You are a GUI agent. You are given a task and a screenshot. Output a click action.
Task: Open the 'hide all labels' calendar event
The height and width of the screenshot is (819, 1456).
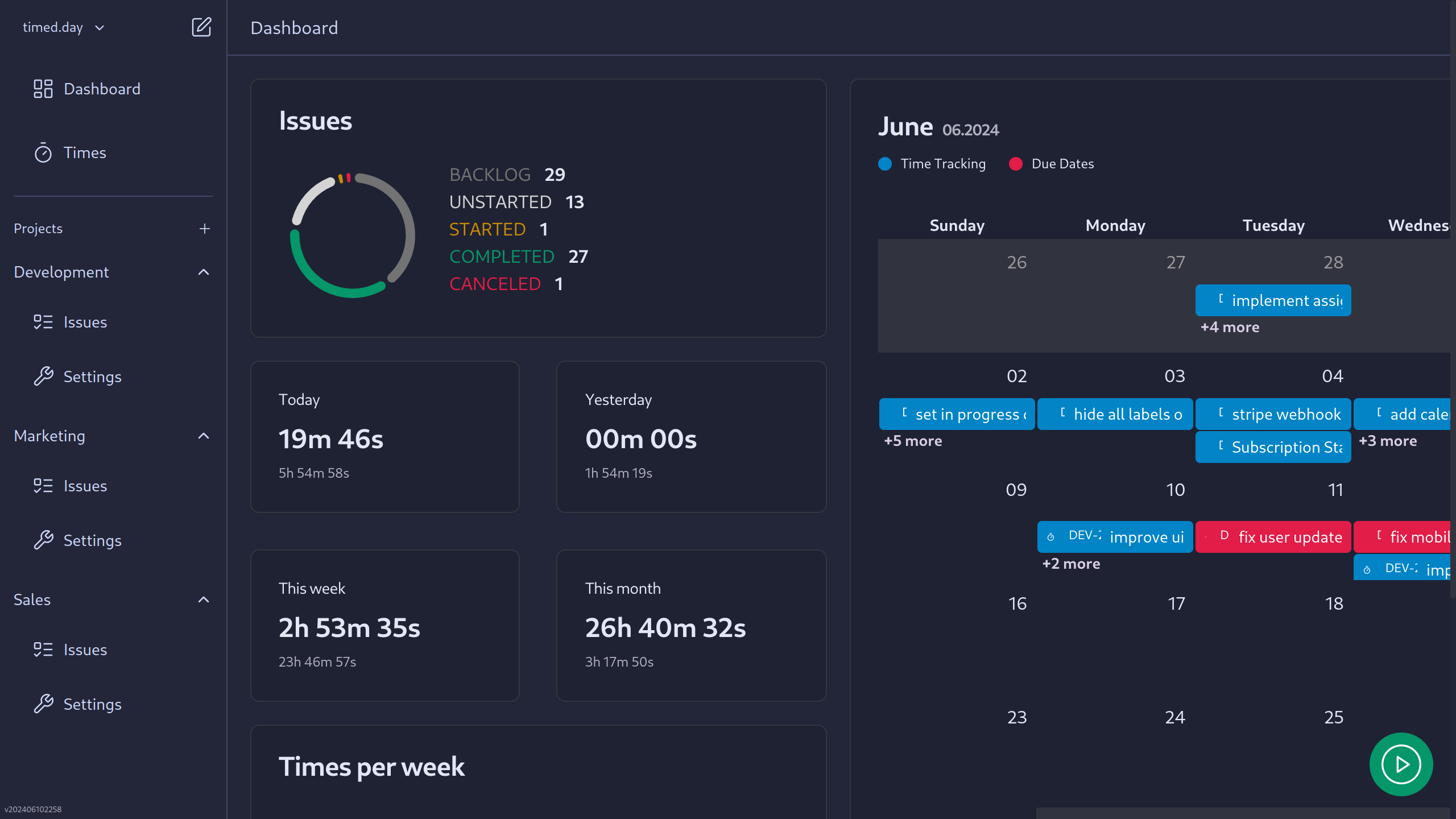[x=1115, y=414]
